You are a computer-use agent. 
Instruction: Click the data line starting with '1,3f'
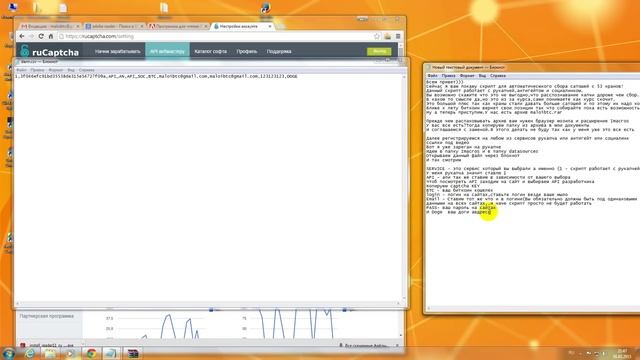tap(156, 76)
